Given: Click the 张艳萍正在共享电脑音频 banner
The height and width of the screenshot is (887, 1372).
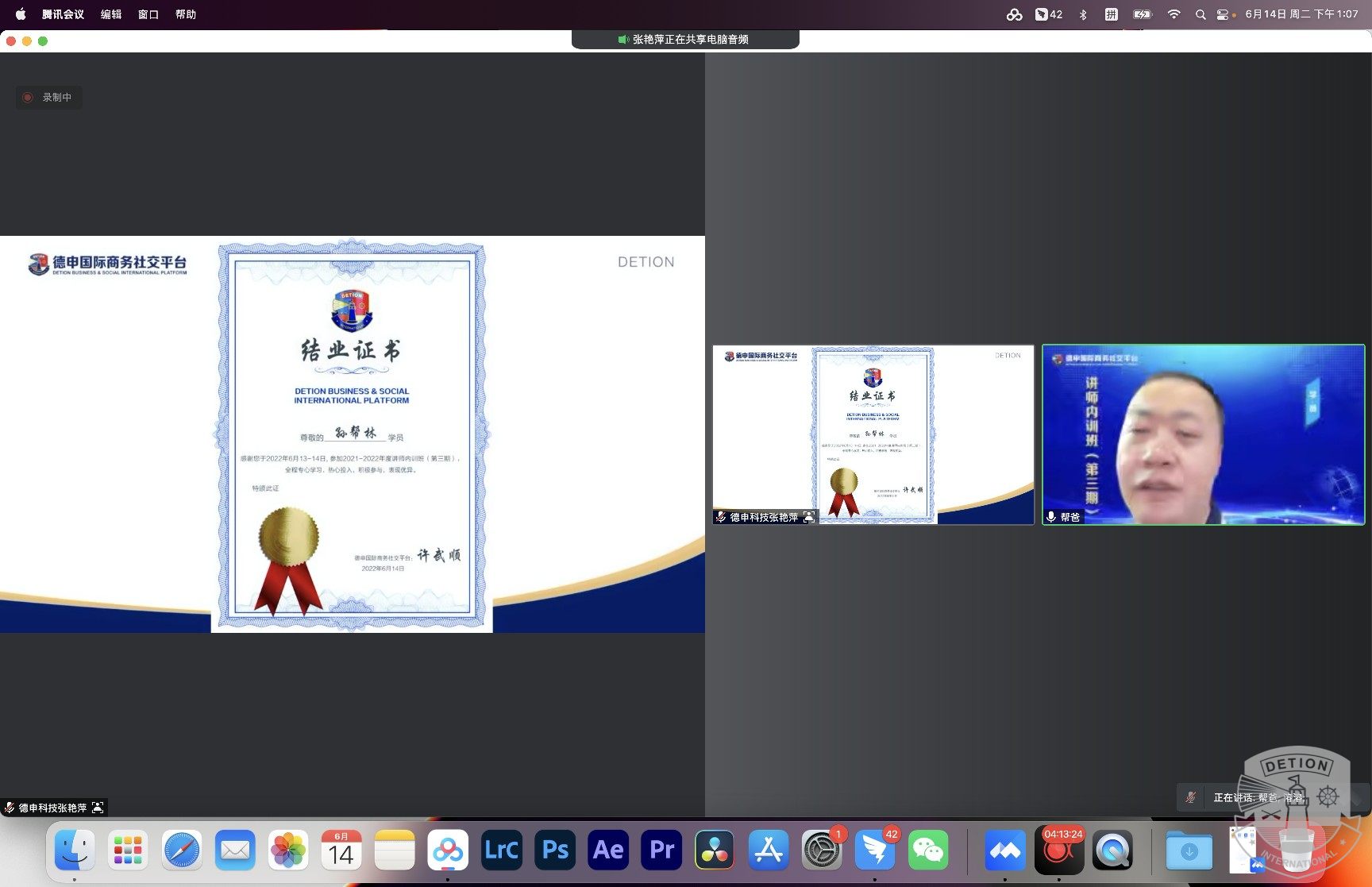Looking at the screenshot, I should click(x=684, y=39).
